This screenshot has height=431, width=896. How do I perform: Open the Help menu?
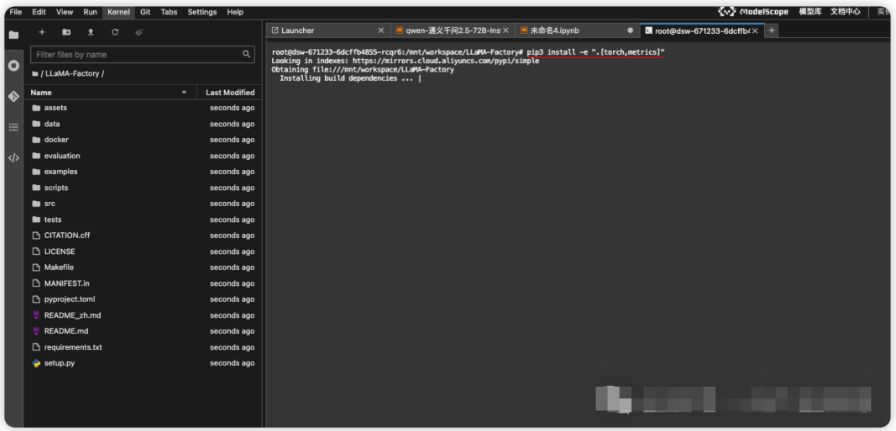pyautogui.click(x=235, y=11)
